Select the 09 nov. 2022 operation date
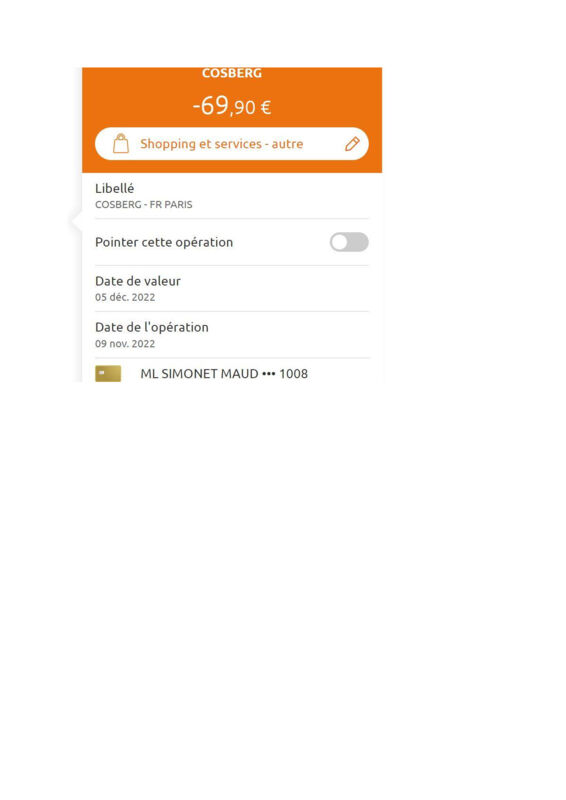The height and width of the screenshot is (800, 566). coord(125,344)
